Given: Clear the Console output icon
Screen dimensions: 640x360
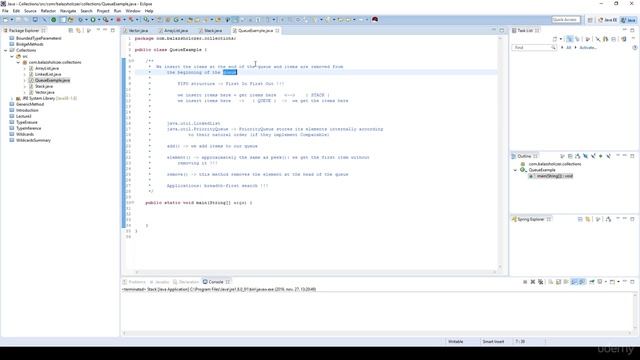Looking at the screenshot, I should tap(551, 282).
